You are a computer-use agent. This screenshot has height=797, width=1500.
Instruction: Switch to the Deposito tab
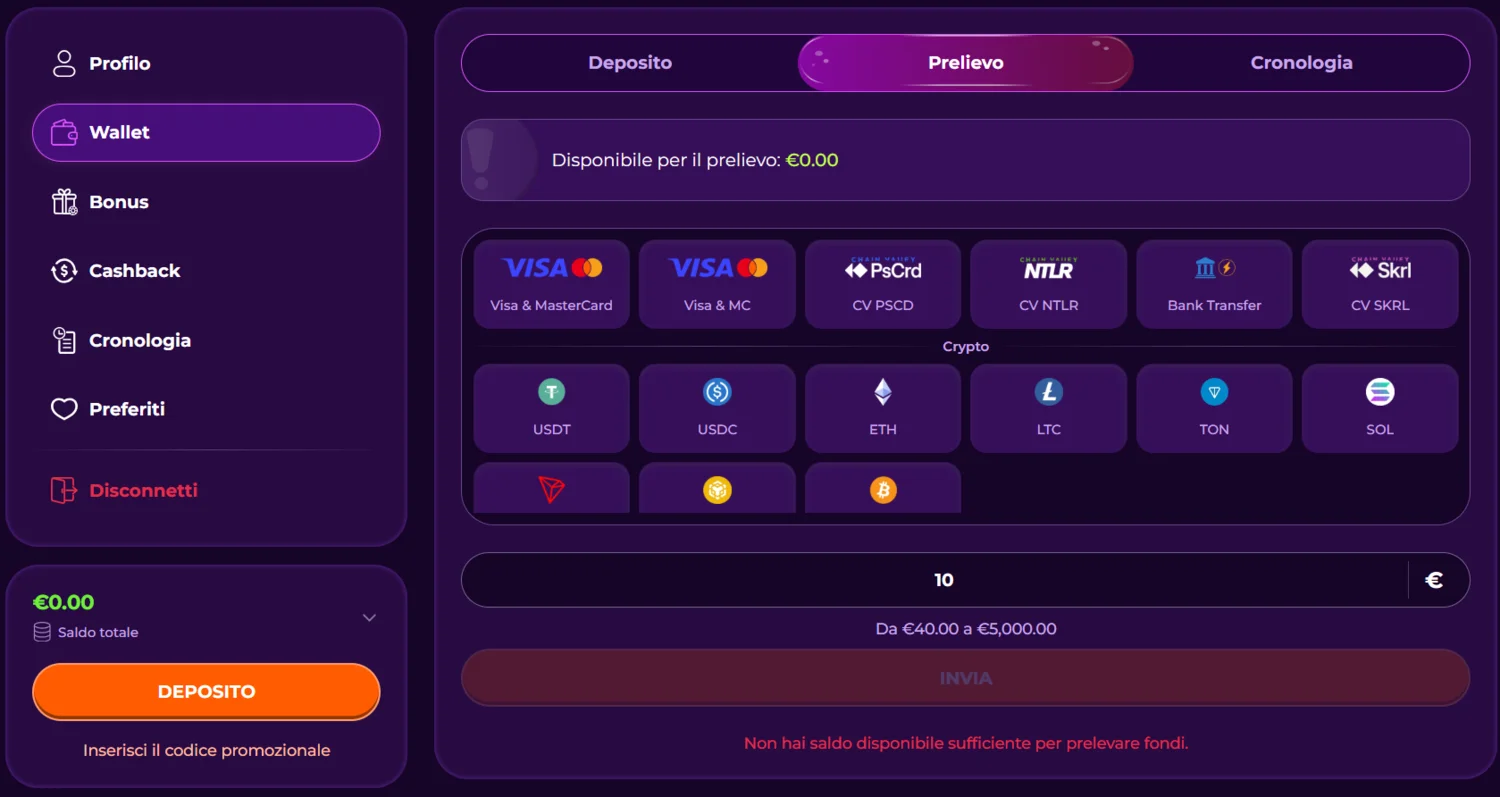(630, 62)
